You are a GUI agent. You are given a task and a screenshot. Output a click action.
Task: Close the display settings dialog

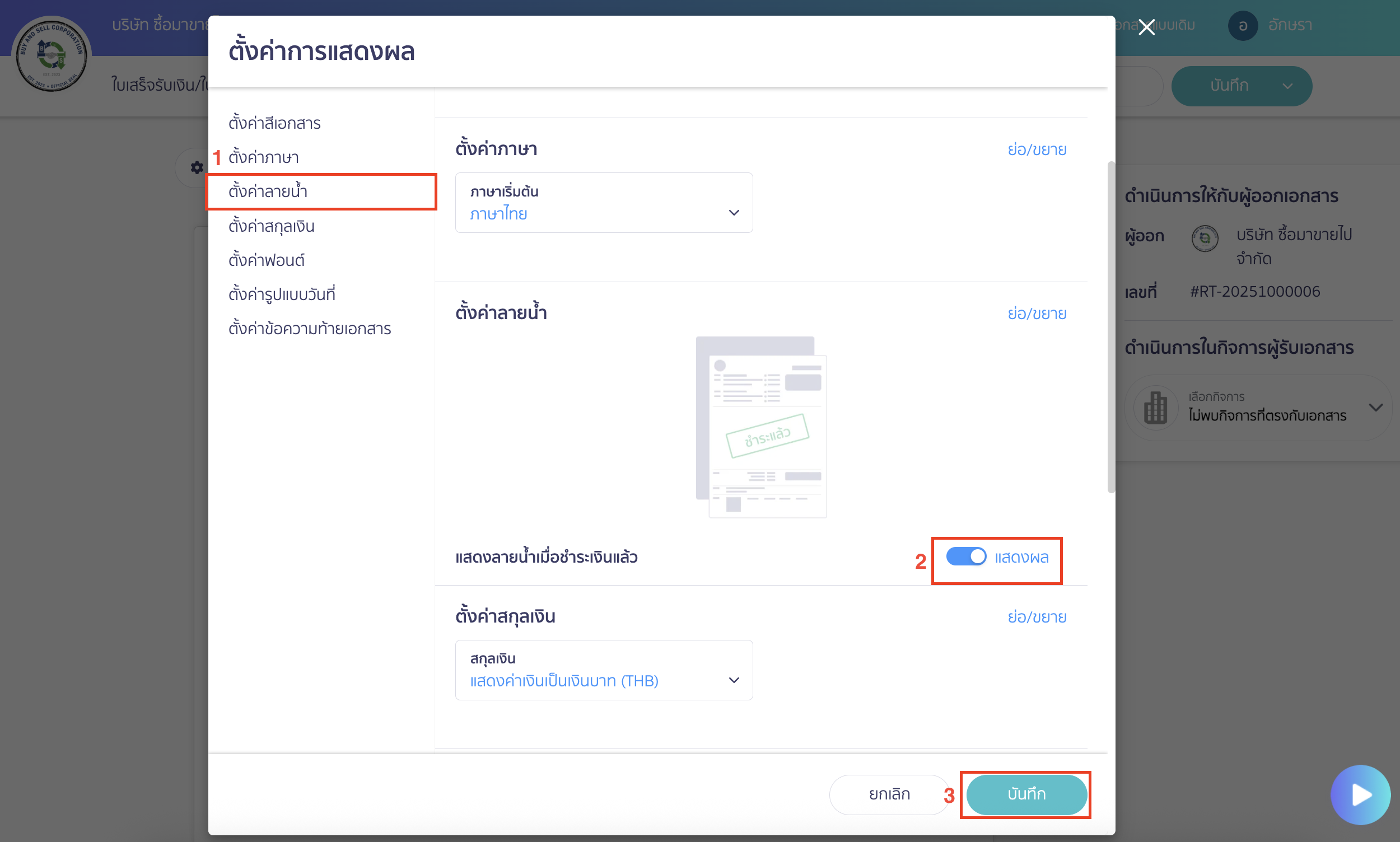point(1147,27)
